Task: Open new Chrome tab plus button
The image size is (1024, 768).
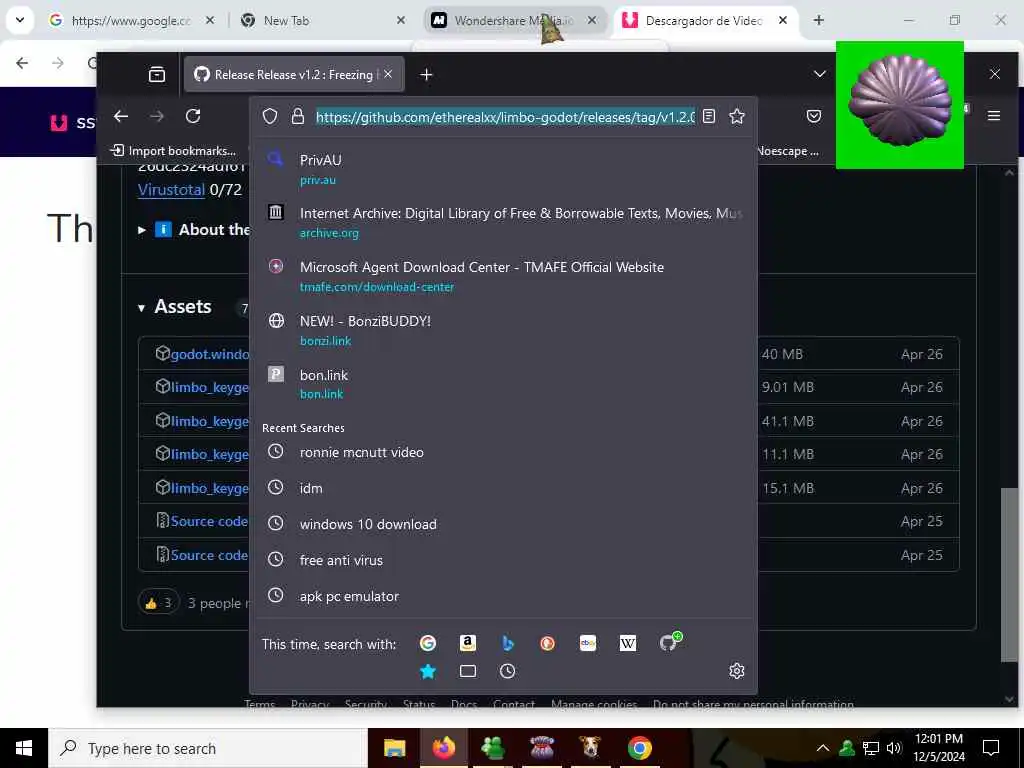Action: [818, 20]
